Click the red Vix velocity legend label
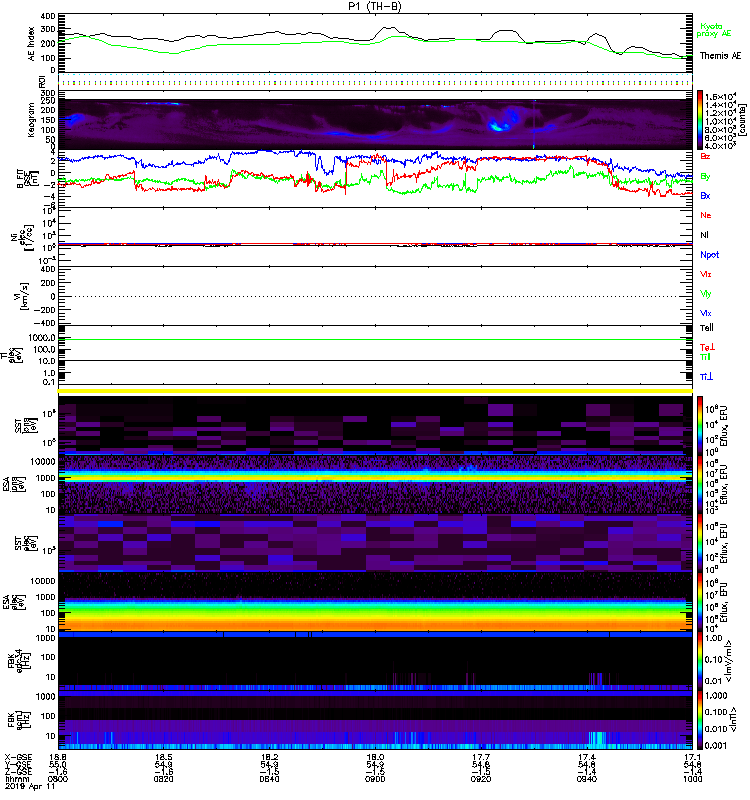Viewport: 750px width, 800px height. [x=706, y=274]
